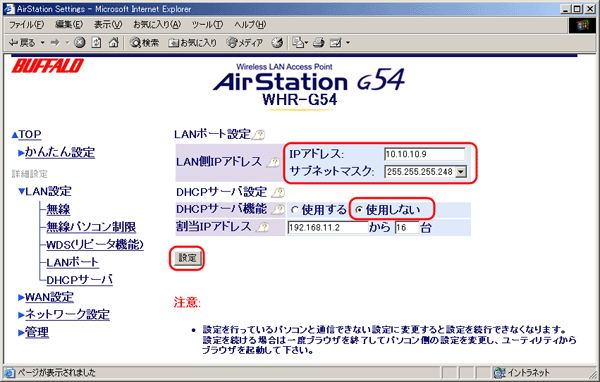Click the BUFFALO logo

(x=47, y=65)
